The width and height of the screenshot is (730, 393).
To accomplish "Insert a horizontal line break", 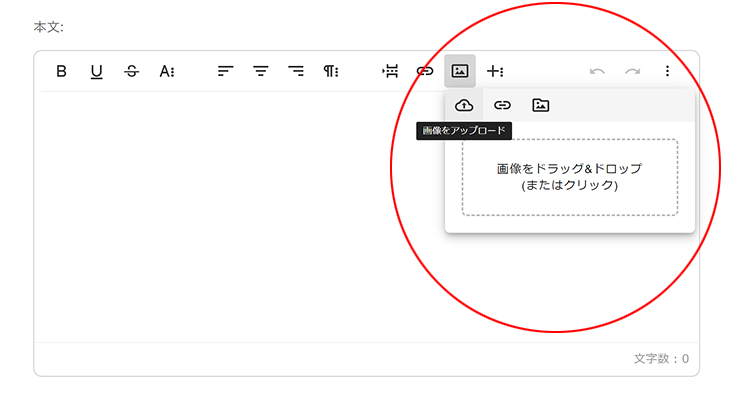I will (x=390, y=71).
